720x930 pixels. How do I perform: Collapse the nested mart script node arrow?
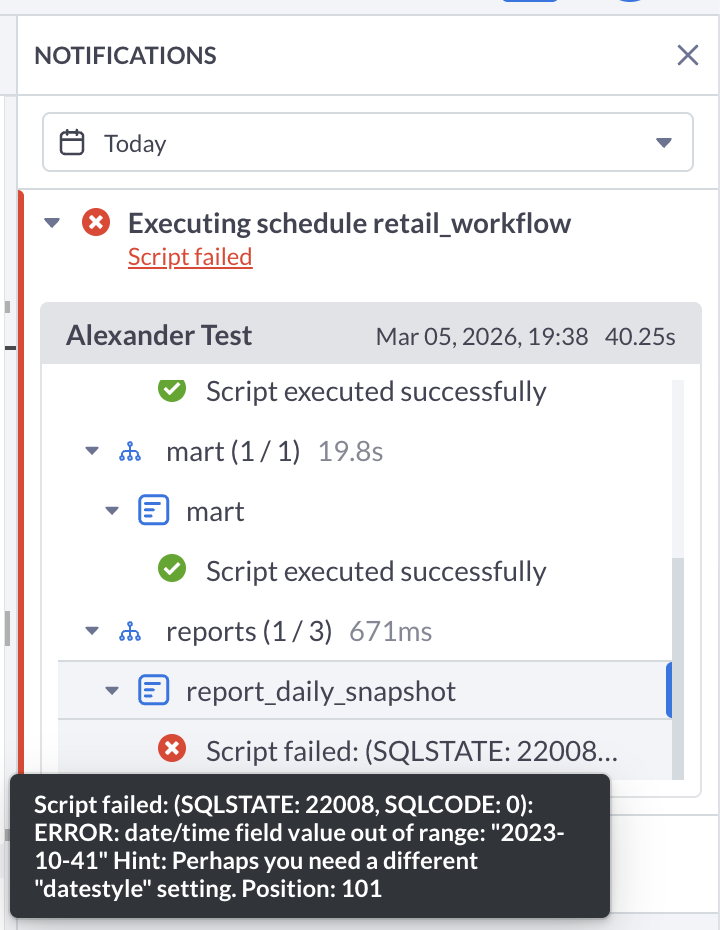point(112,512)
